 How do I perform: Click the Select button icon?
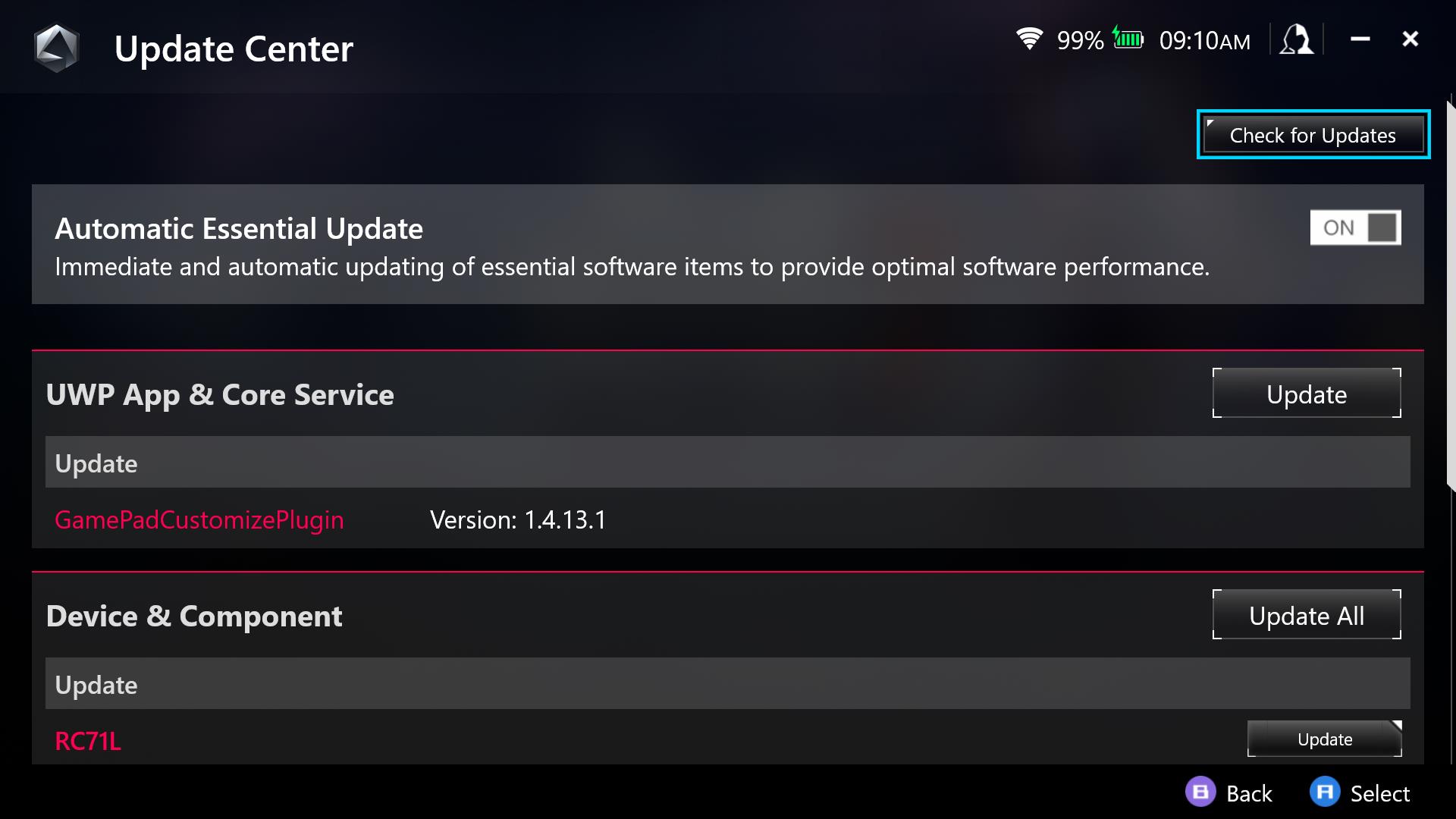[1323, 792]
